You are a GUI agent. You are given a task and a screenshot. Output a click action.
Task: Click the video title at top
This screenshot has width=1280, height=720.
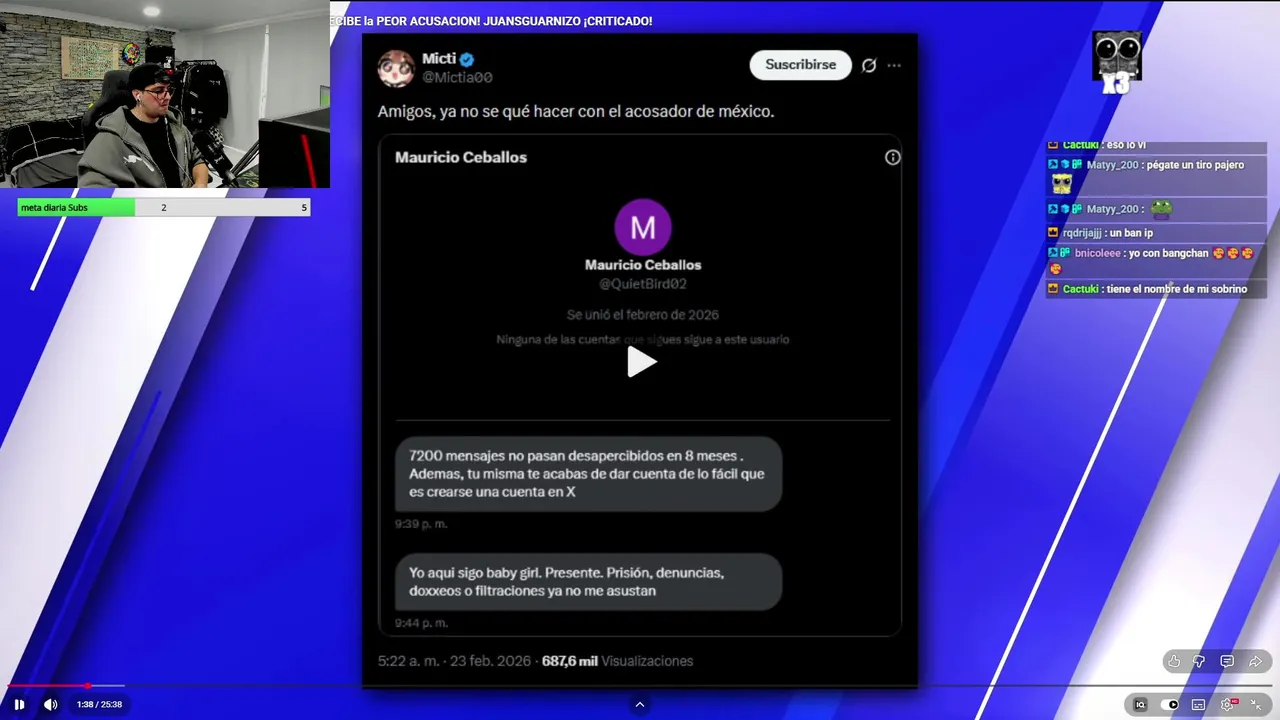(492, 21)
